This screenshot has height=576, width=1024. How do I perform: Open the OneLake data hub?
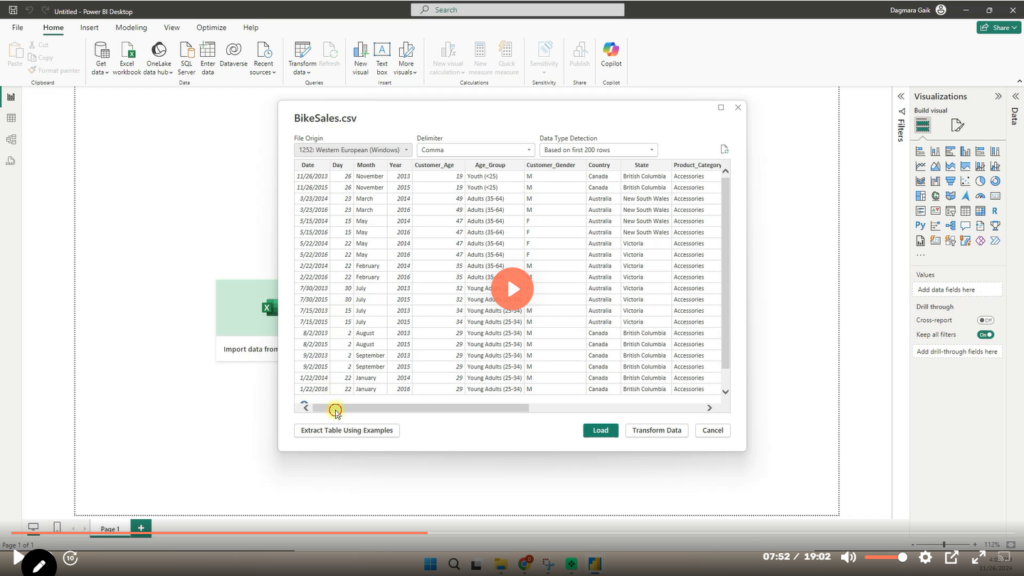click(158, 58)
